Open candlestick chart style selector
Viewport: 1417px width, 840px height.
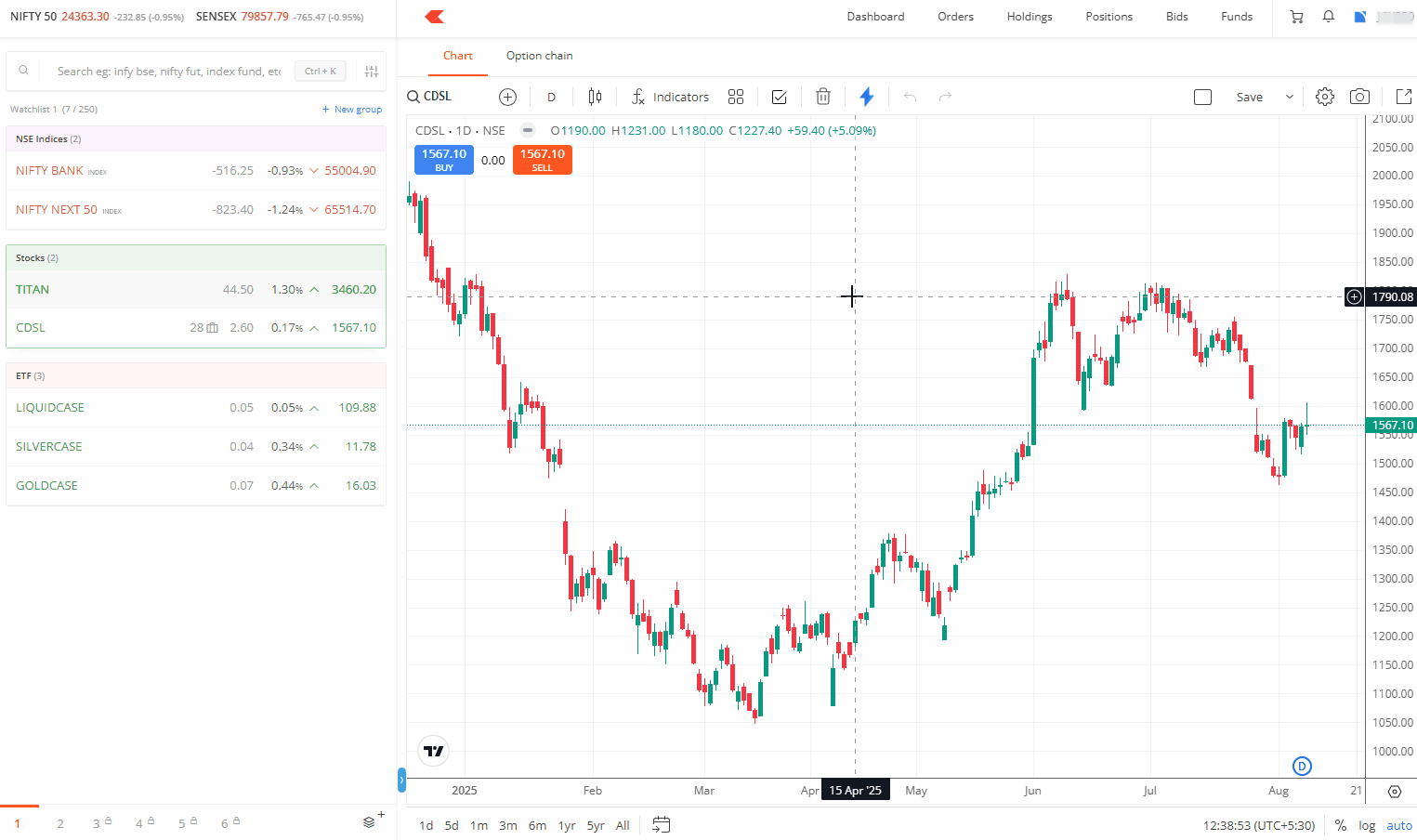(x=595, y=97)
